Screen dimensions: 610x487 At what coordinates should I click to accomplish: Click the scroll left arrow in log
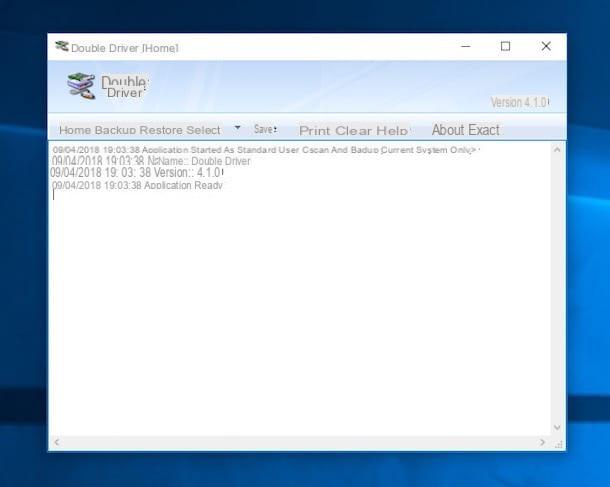point(57,442)
